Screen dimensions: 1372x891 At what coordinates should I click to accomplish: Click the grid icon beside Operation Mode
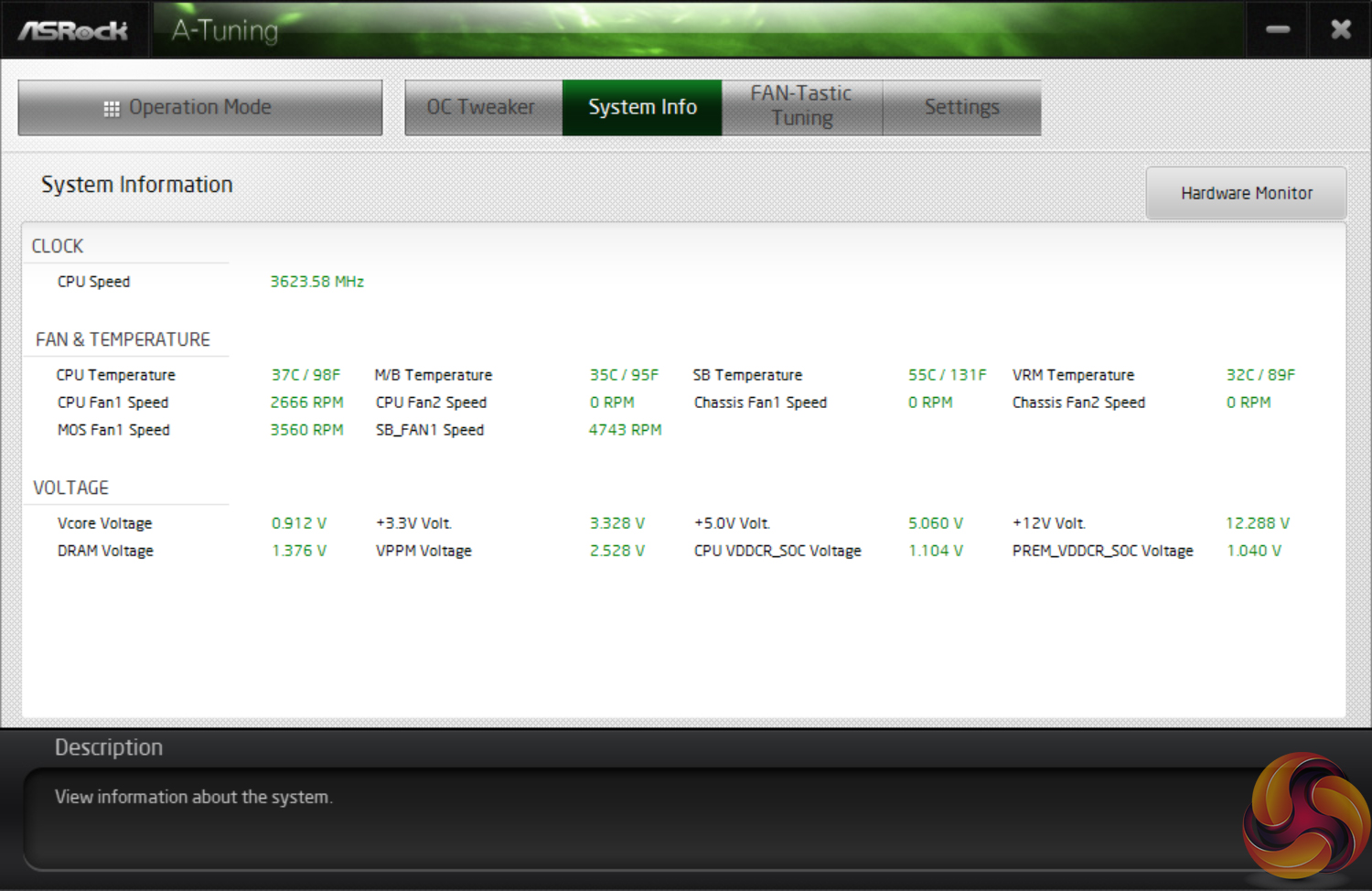point(112,108)
